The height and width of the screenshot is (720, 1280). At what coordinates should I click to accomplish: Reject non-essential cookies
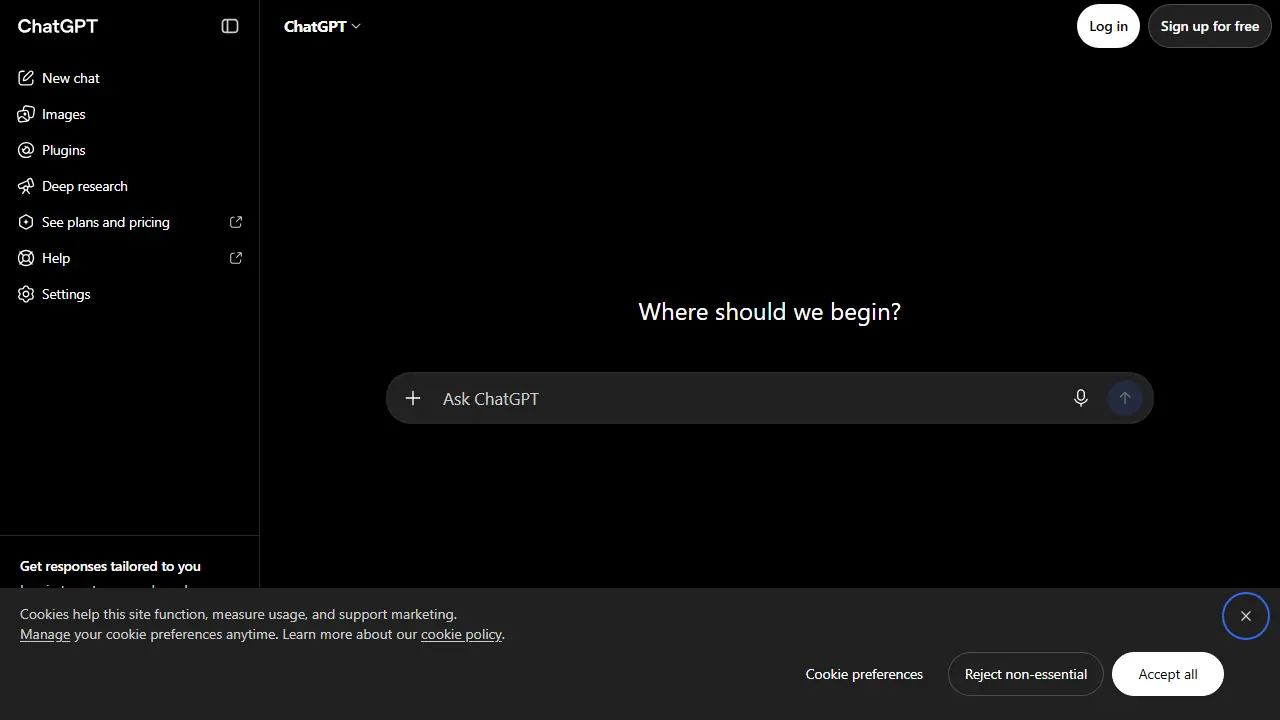[1026, 674]
